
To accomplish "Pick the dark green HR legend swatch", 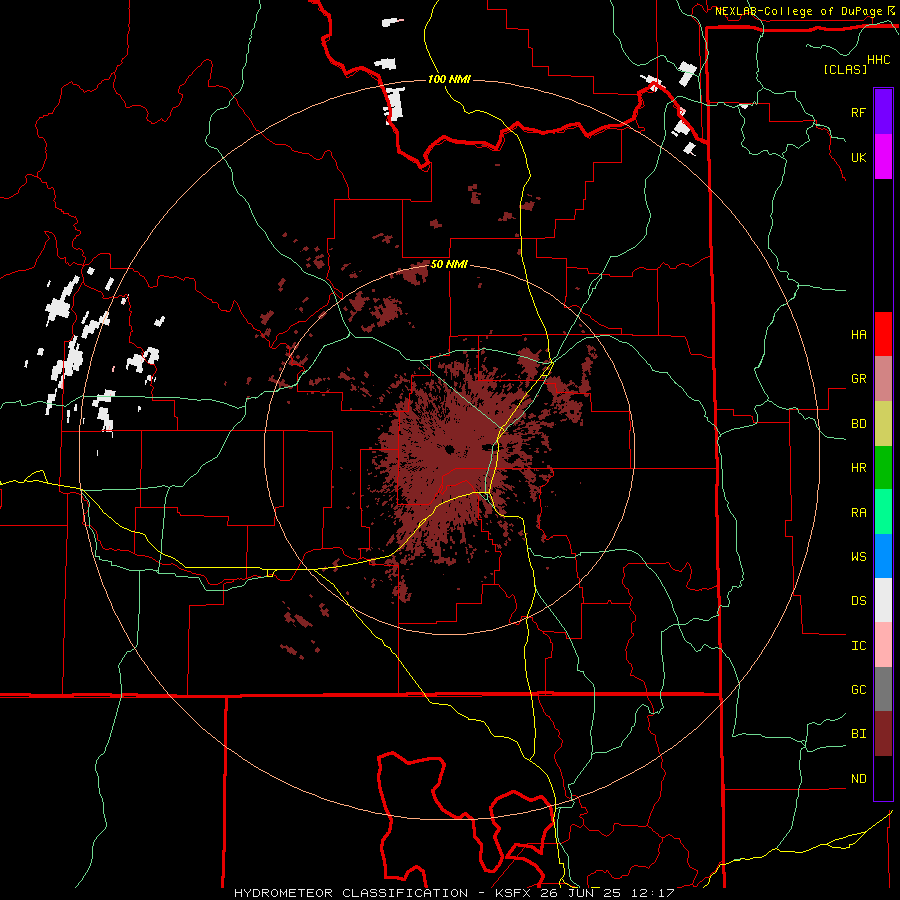I will coord(883,467).
